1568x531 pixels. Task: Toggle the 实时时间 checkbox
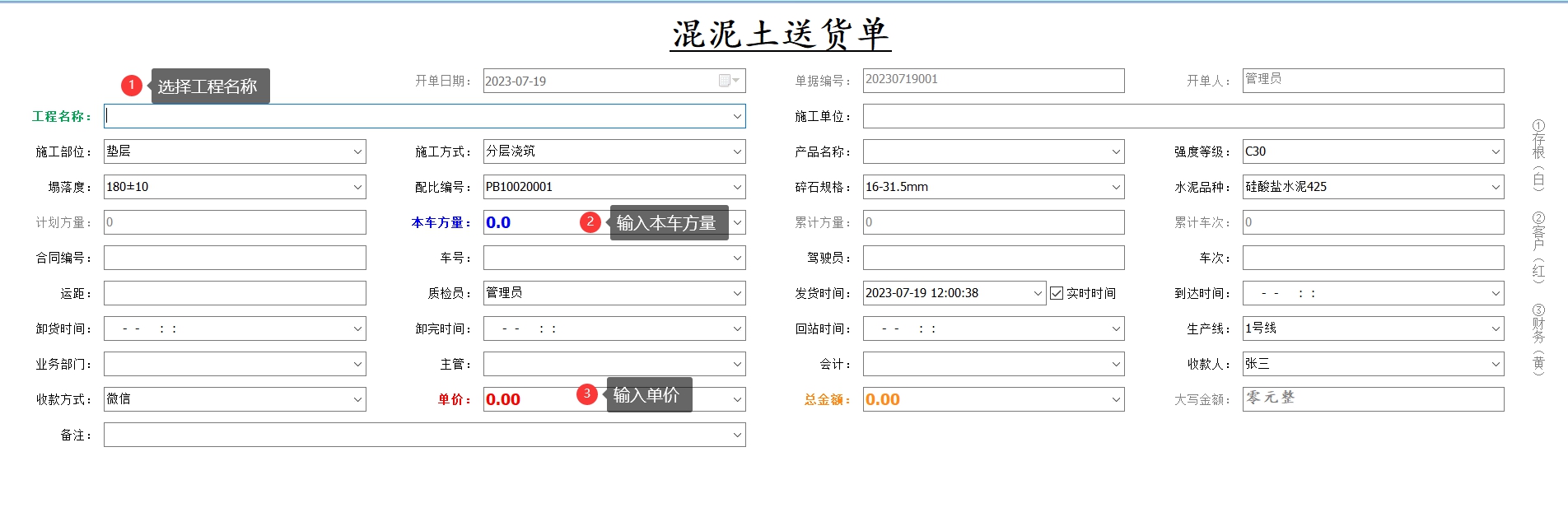tap(1057, 293)
